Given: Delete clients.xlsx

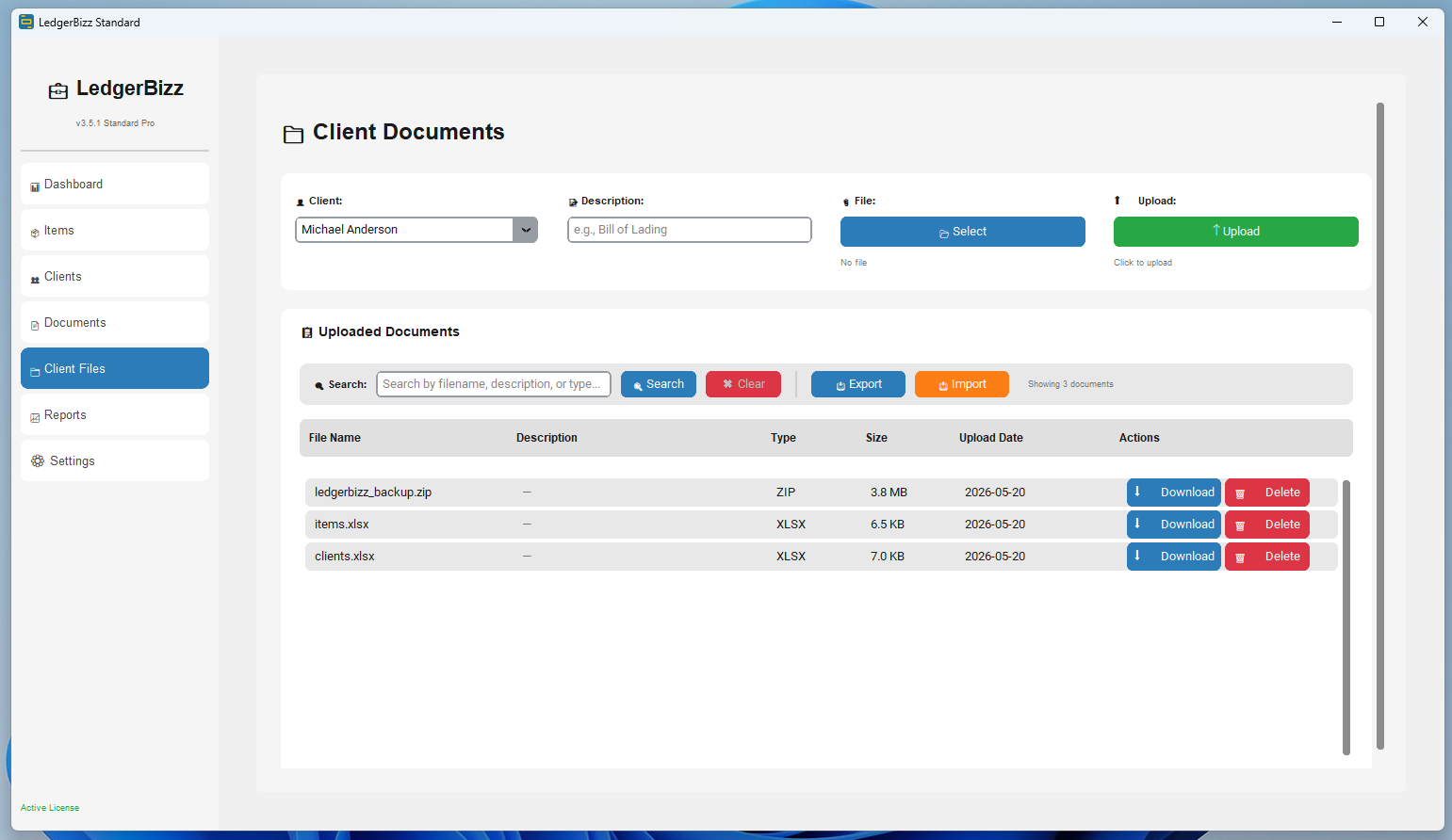Looking at the screenshot, I should (x=1267, y=557).
